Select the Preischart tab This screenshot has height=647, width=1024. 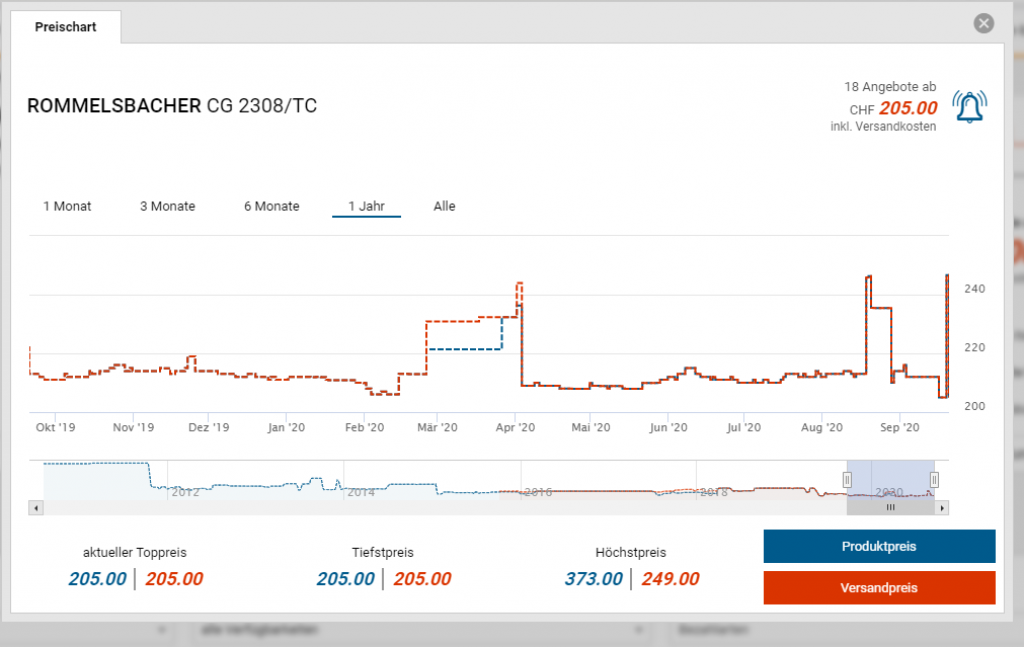tap(66, 27)
